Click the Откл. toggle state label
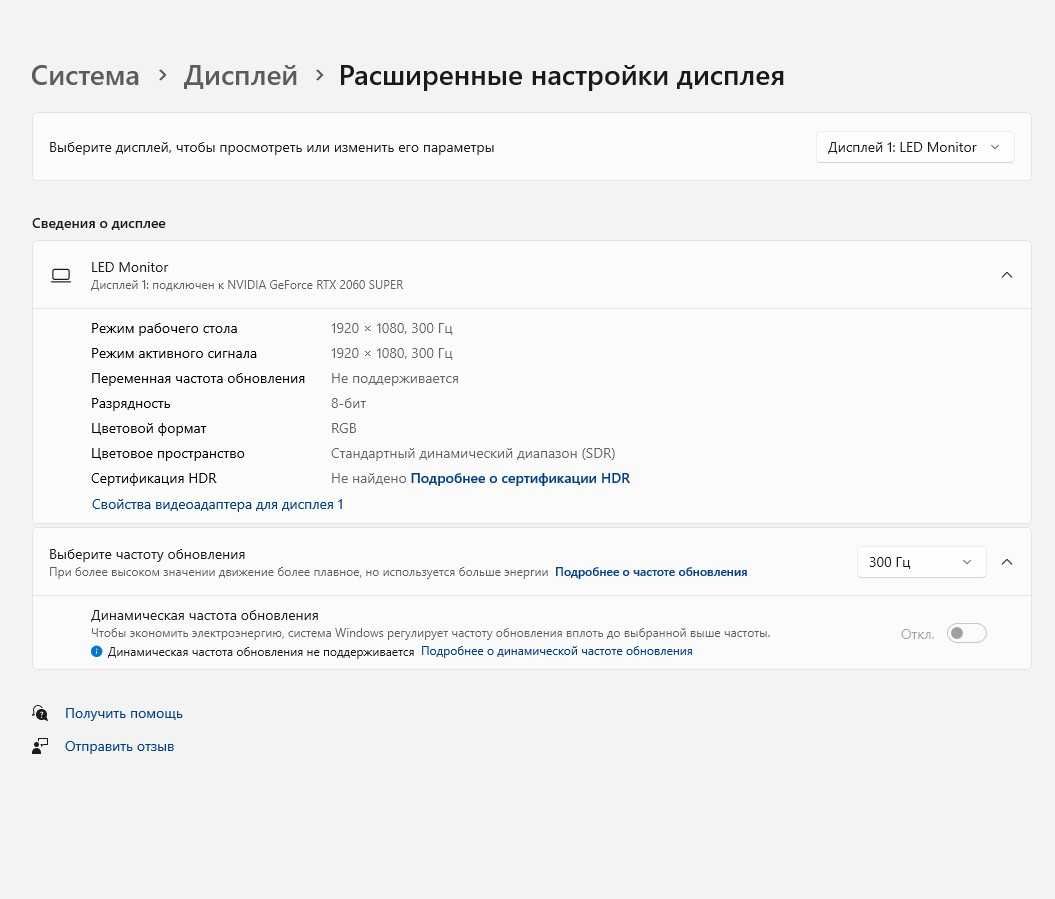 coord(917,634)
